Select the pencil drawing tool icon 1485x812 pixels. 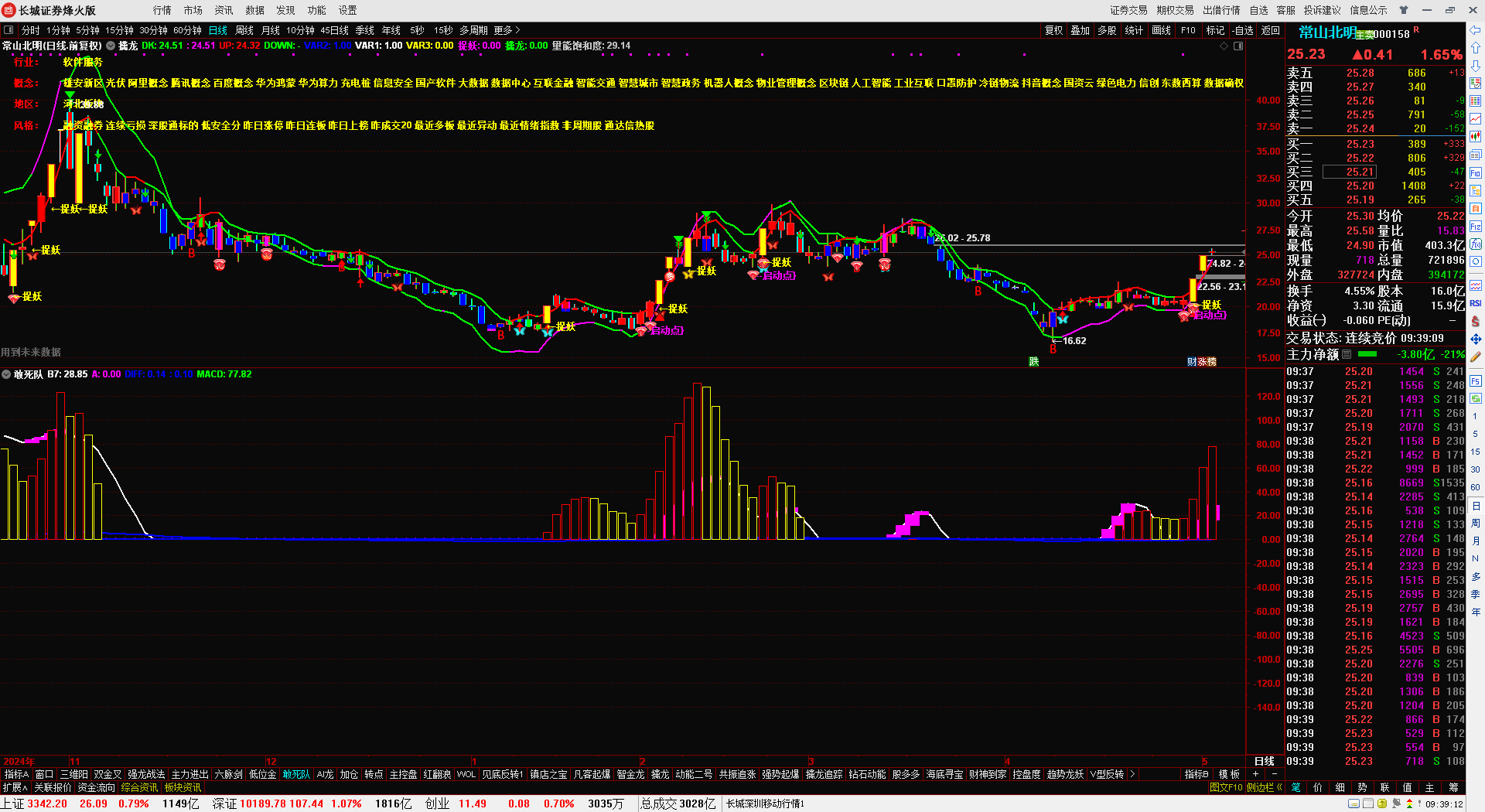pyautogui.click(x=1476, y=357)
